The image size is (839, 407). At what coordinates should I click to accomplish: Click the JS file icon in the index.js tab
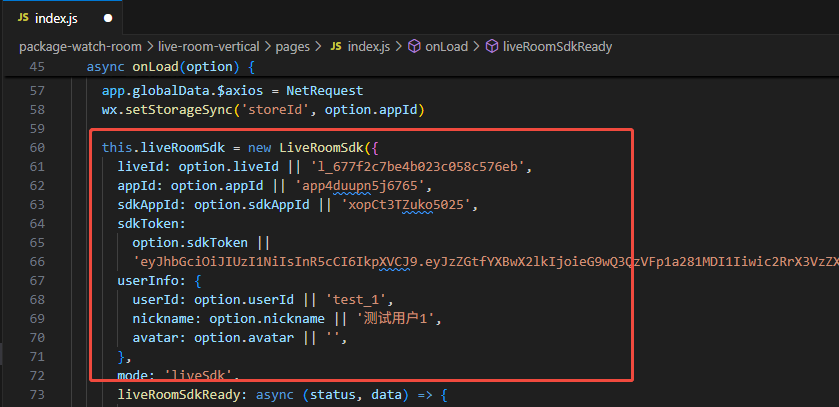pos(22,18)
